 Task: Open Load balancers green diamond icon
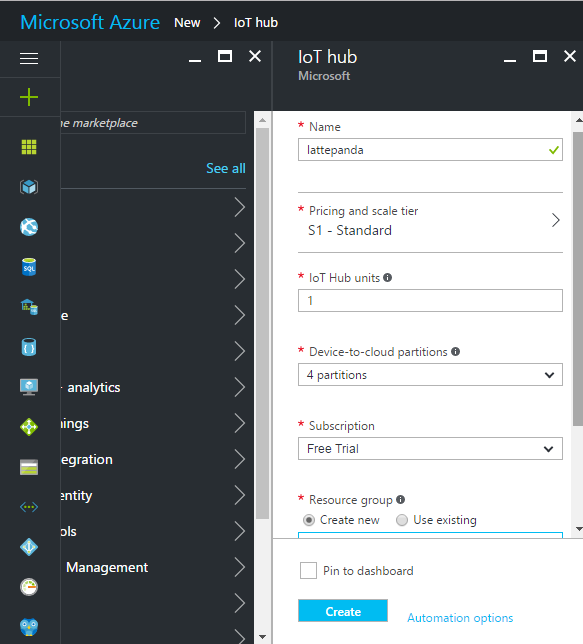coord(29,427)
